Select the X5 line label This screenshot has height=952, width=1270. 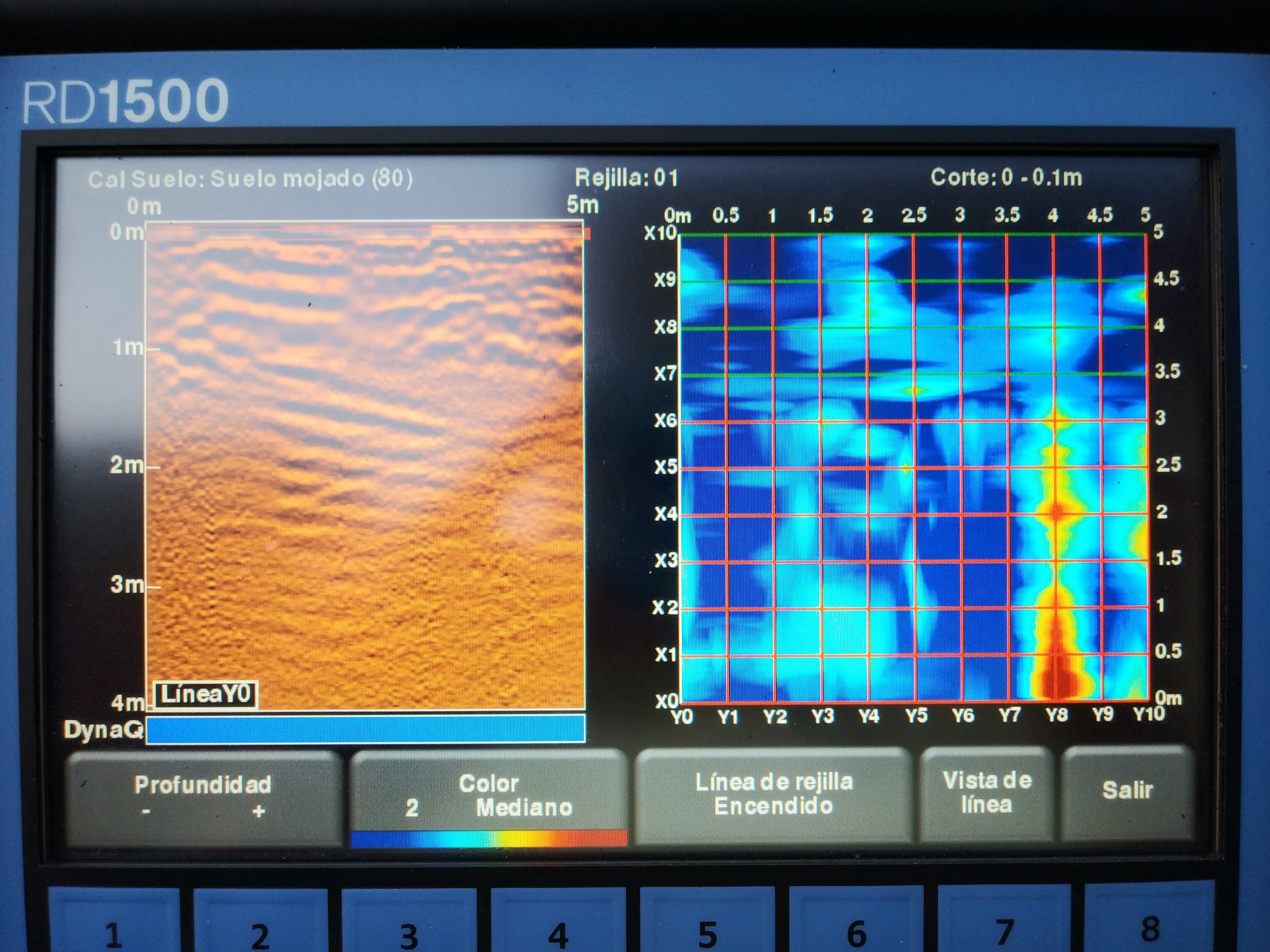(665, 467)
